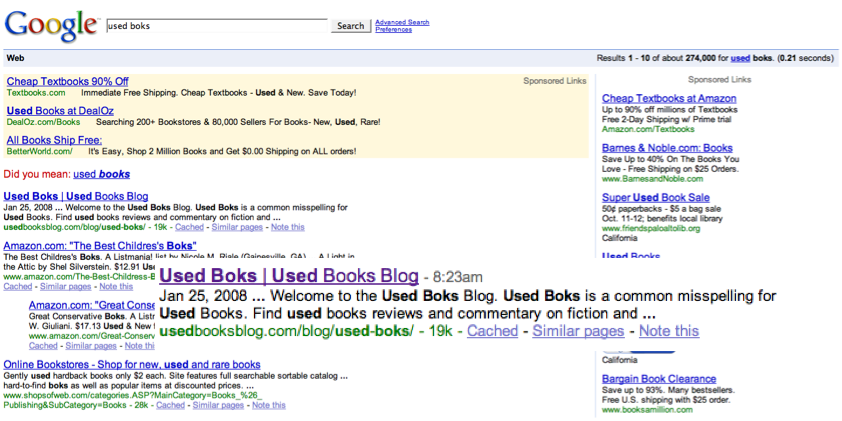
Task: Open the Preferences link
Action: click(394, 30)
